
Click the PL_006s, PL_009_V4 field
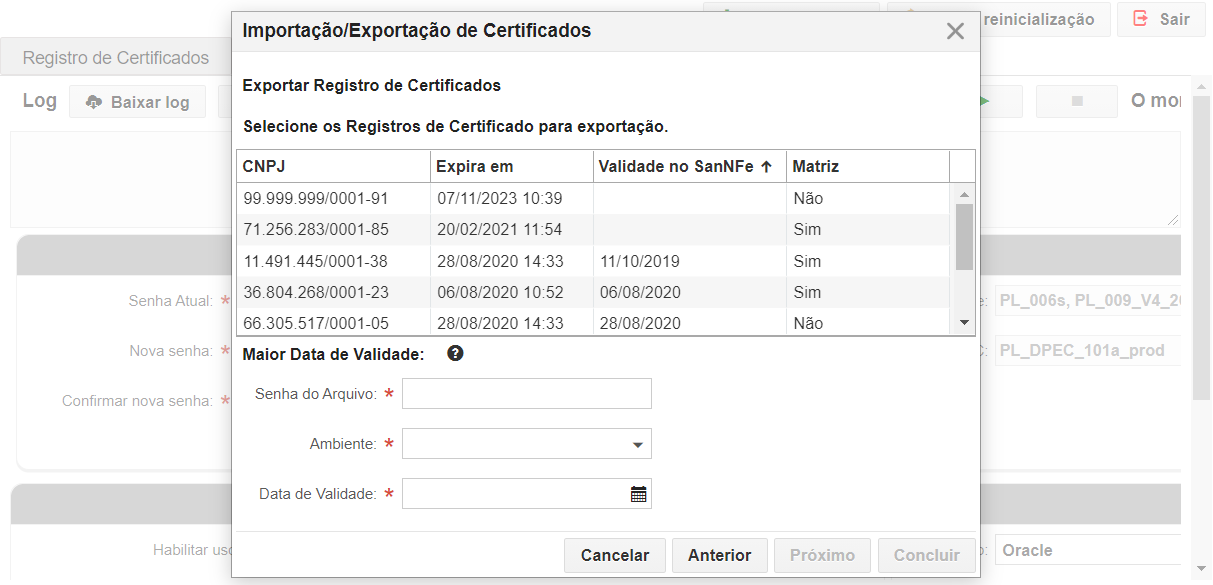pyautogui.click(x=1088, y=301)
